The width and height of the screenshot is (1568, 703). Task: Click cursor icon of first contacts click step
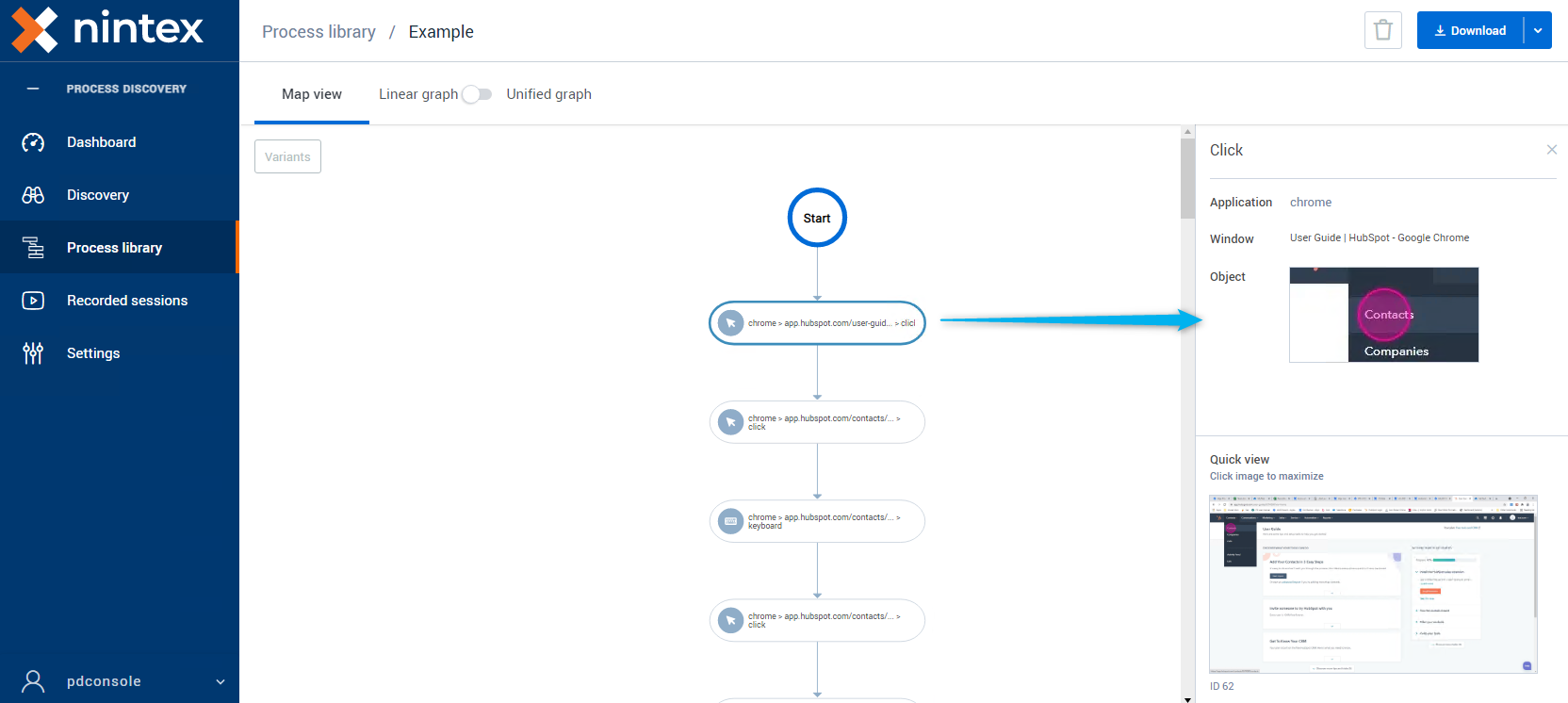(730, 422)
